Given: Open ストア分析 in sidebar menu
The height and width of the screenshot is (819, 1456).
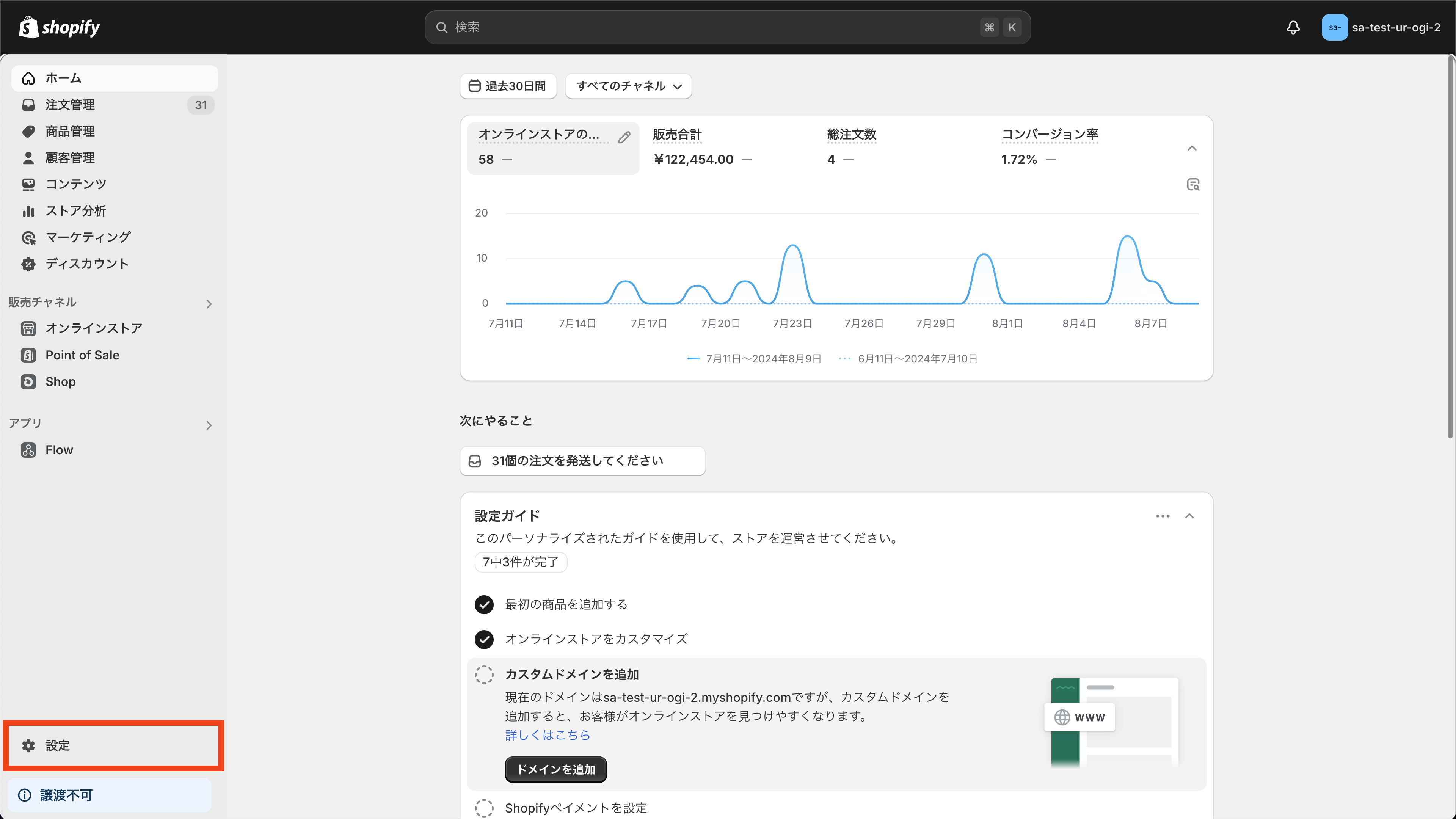Looking at the screenshot, I should tap(76, 211).
